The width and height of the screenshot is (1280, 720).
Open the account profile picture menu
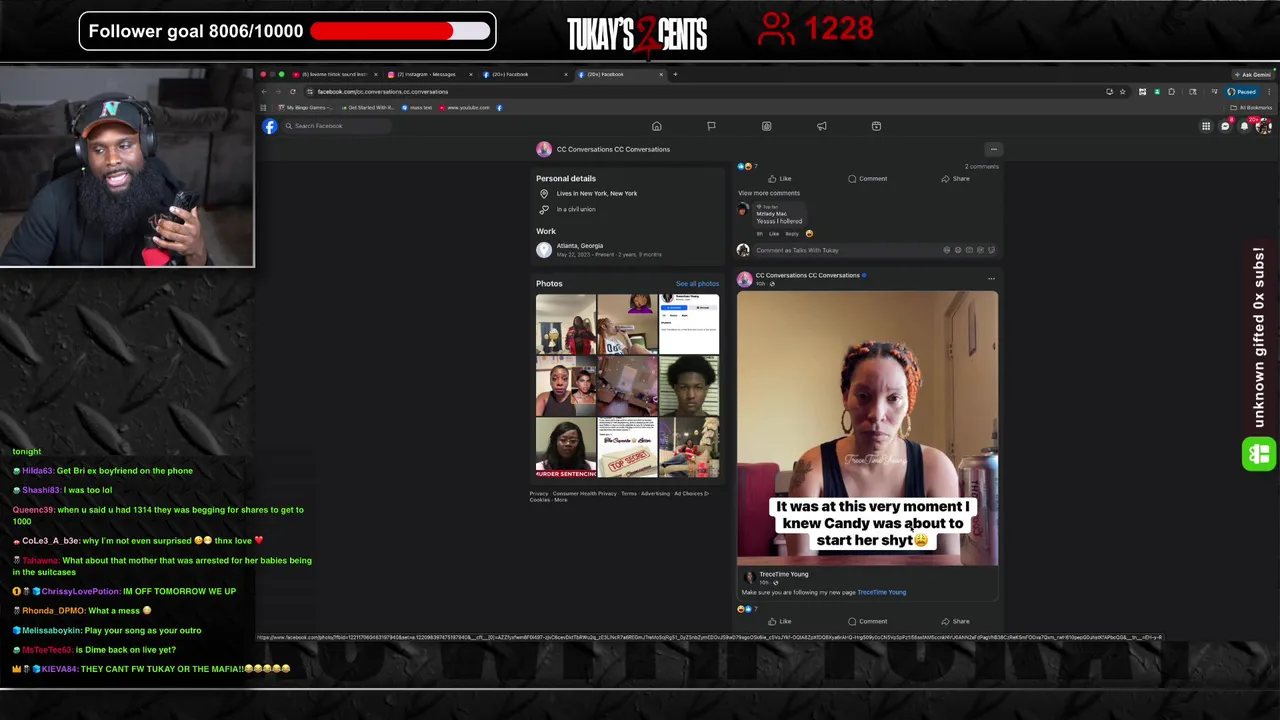pyautogui.click(x=1263, y=126)
